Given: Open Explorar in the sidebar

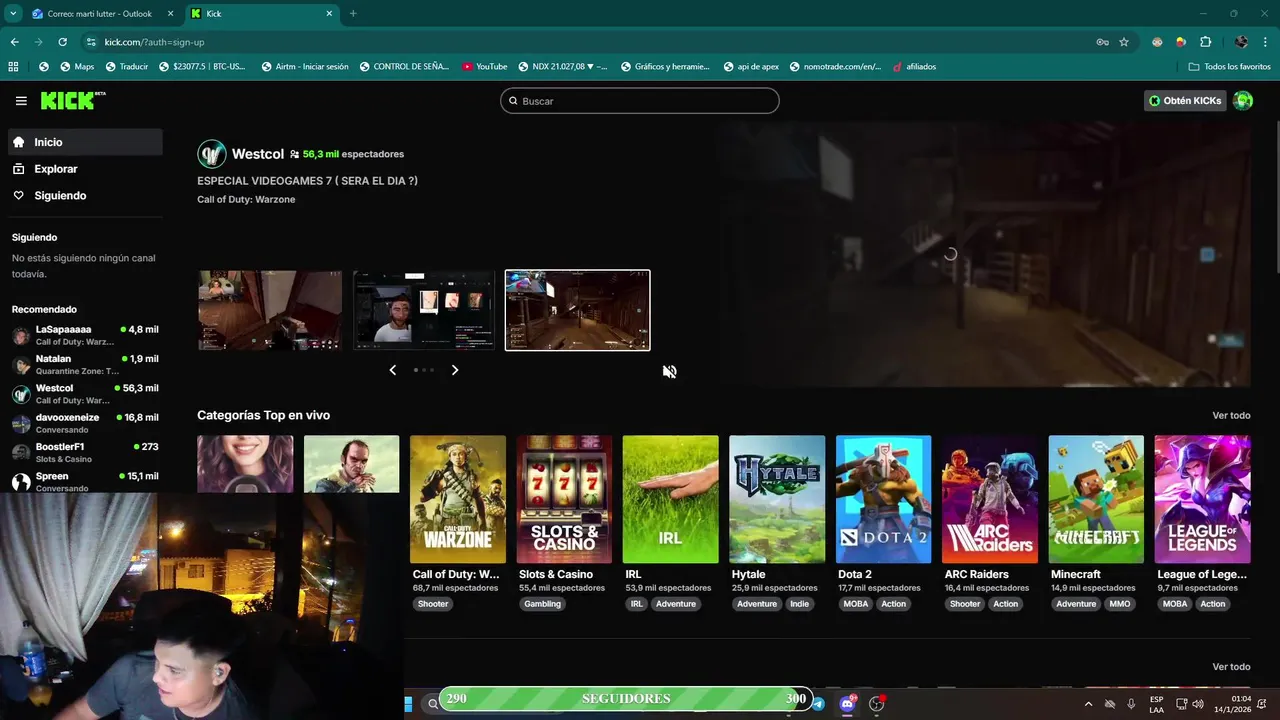Looking at the screenshot, I should click(x=85, y=169).
